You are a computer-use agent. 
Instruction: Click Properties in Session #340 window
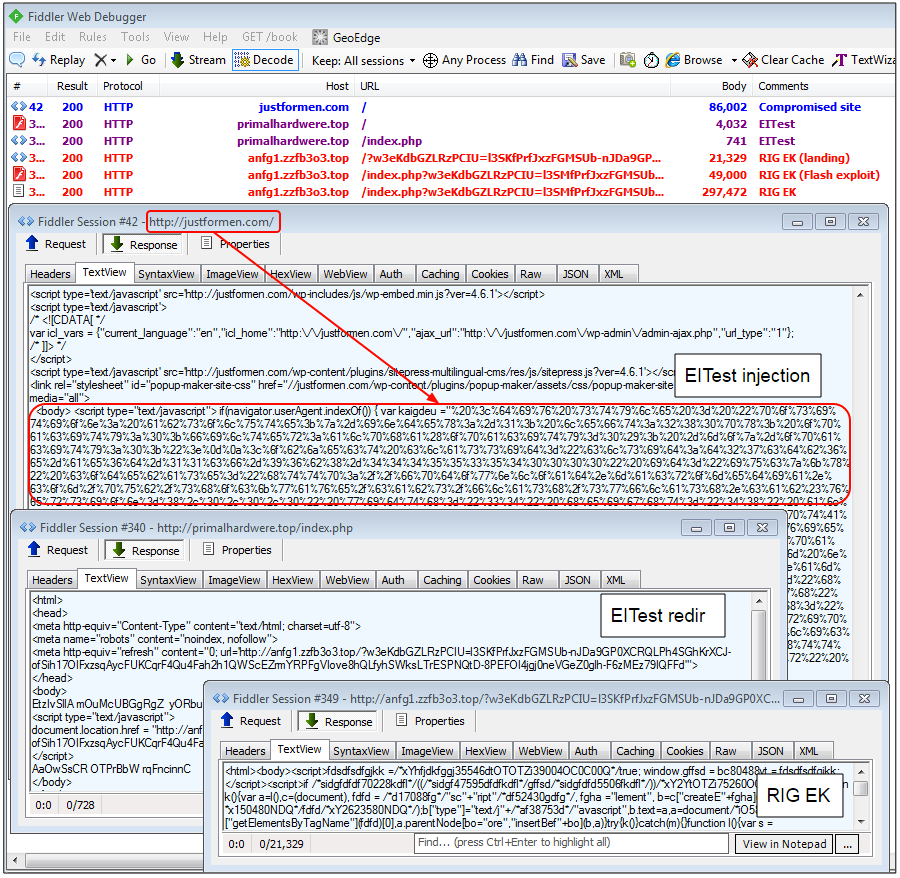pyautogui.click(x=238, y=550)
